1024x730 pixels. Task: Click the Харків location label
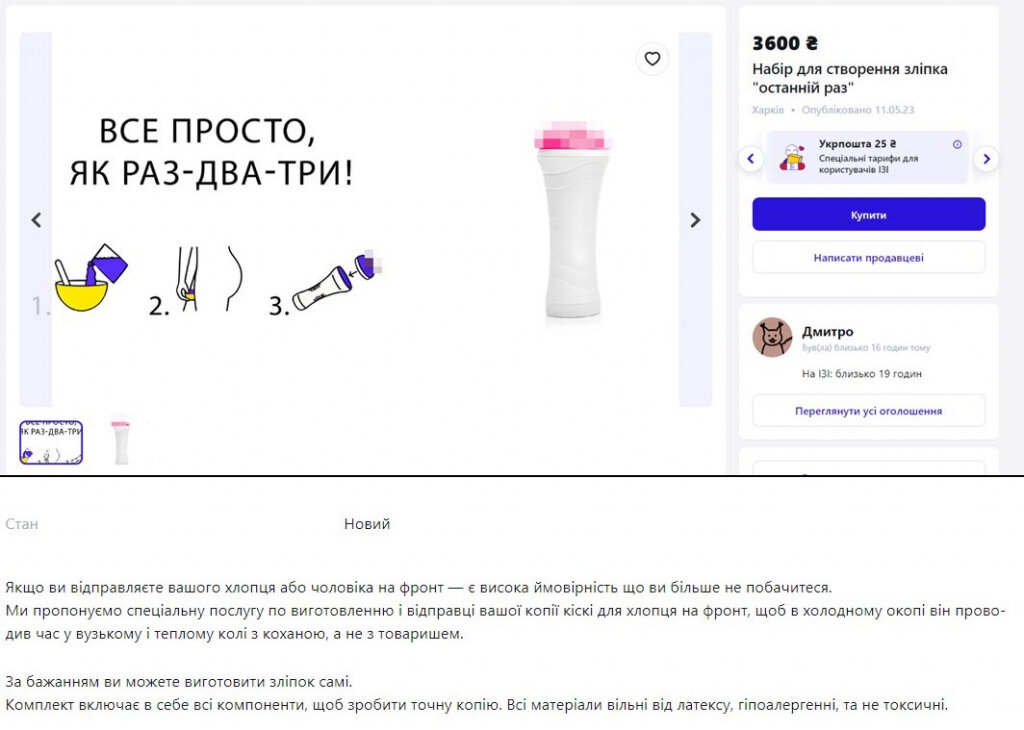[x=768, y=110]
